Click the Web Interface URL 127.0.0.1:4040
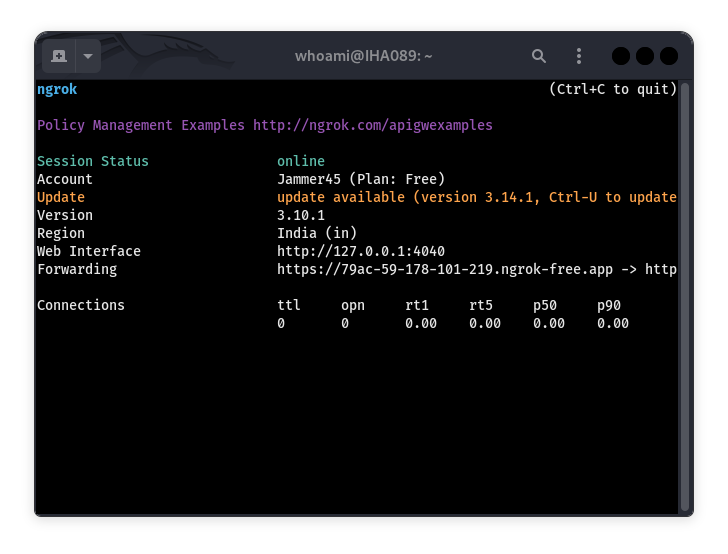The image size is (728, 554). coord(360,252)
